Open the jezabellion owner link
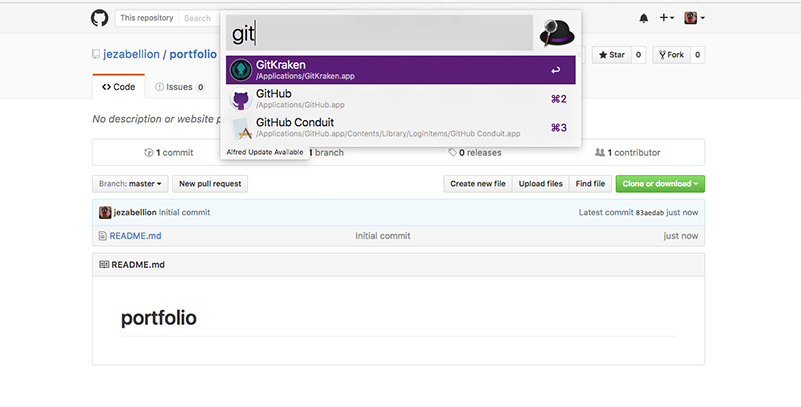 tap(131, 54)
